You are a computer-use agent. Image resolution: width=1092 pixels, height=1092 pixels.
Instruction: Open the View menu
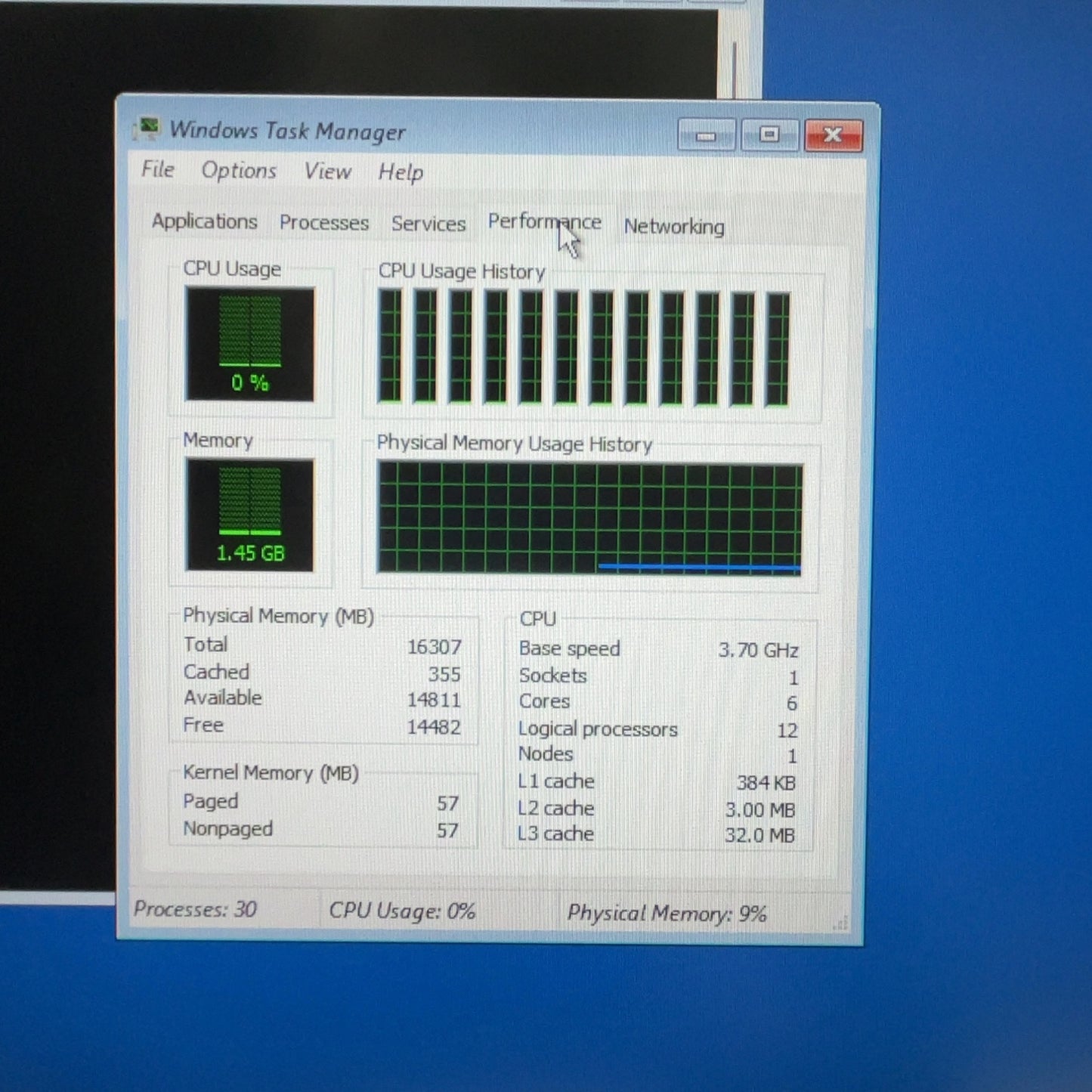(x=327, y=172)
